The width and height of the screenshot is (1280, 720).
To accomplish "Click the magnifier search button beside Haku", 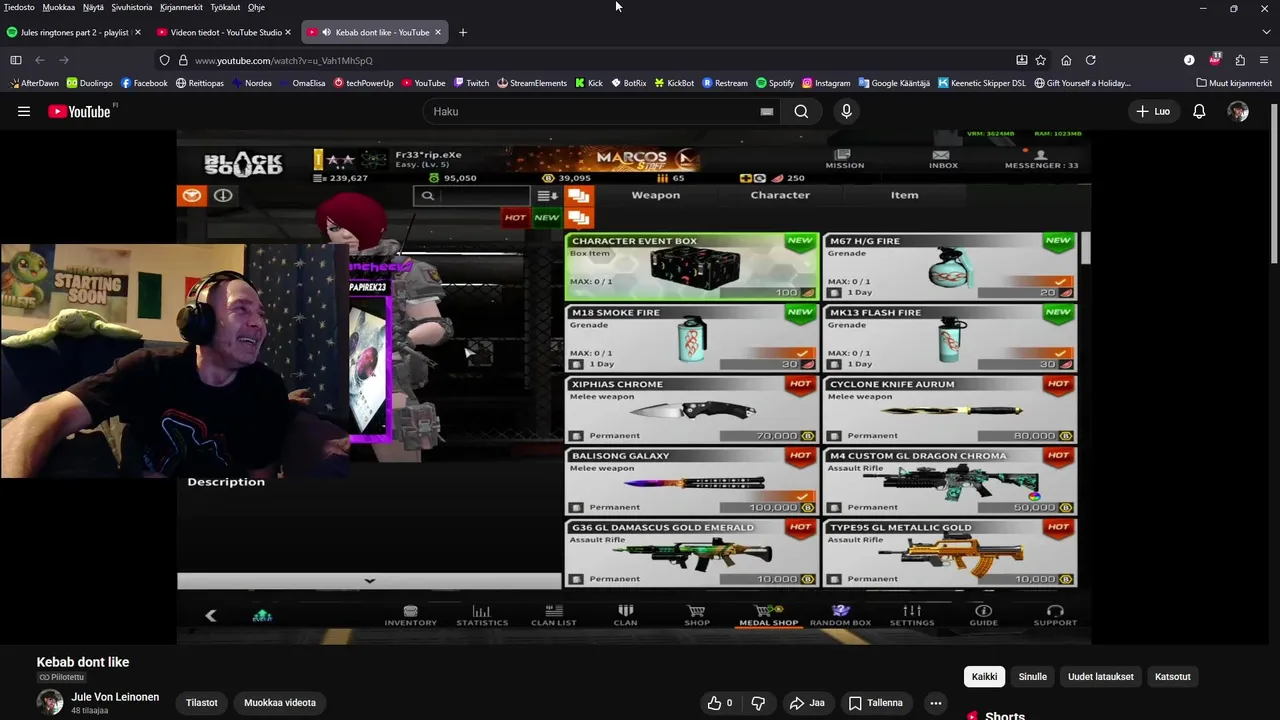I will point(801,111).
